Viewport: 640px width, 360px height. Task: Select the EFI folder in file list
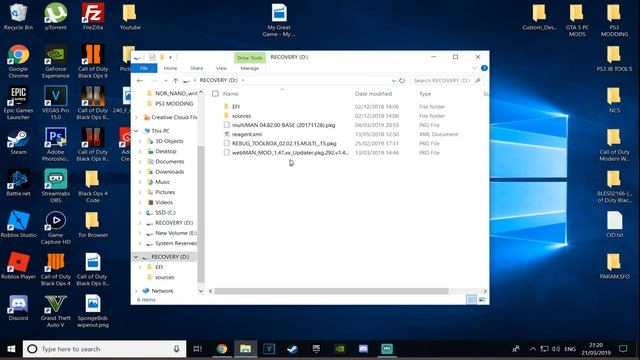236,107
